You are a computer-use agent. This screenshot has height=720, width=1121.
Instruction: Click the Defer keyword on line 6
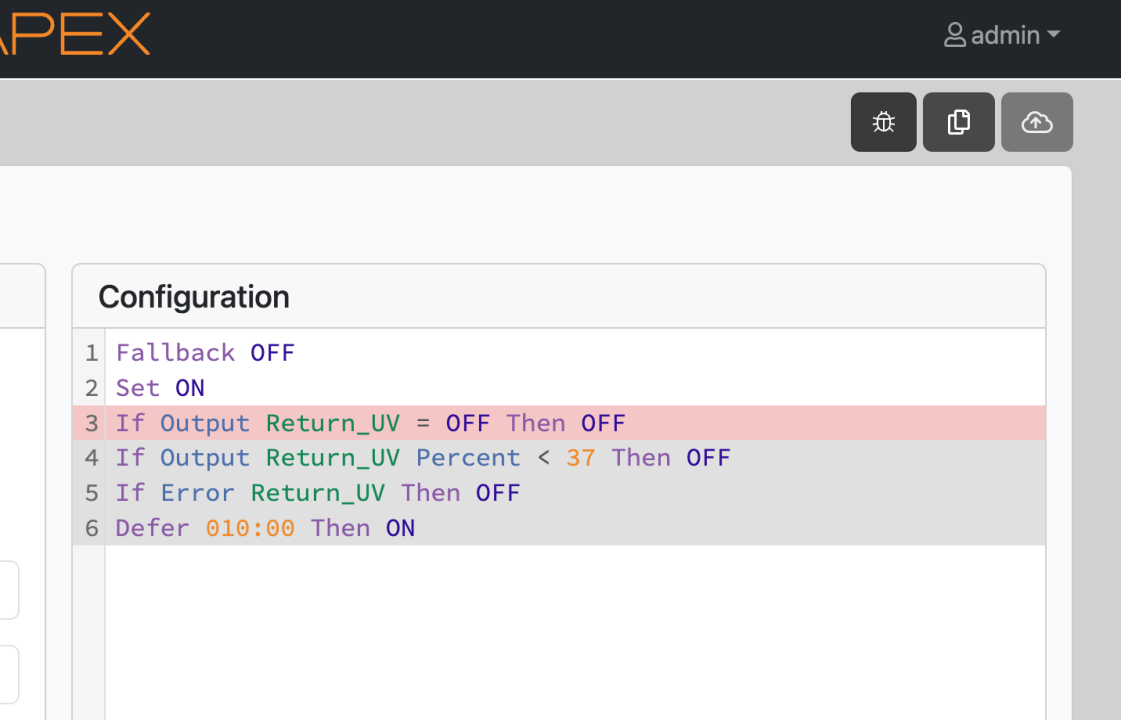tap(152, 528)
